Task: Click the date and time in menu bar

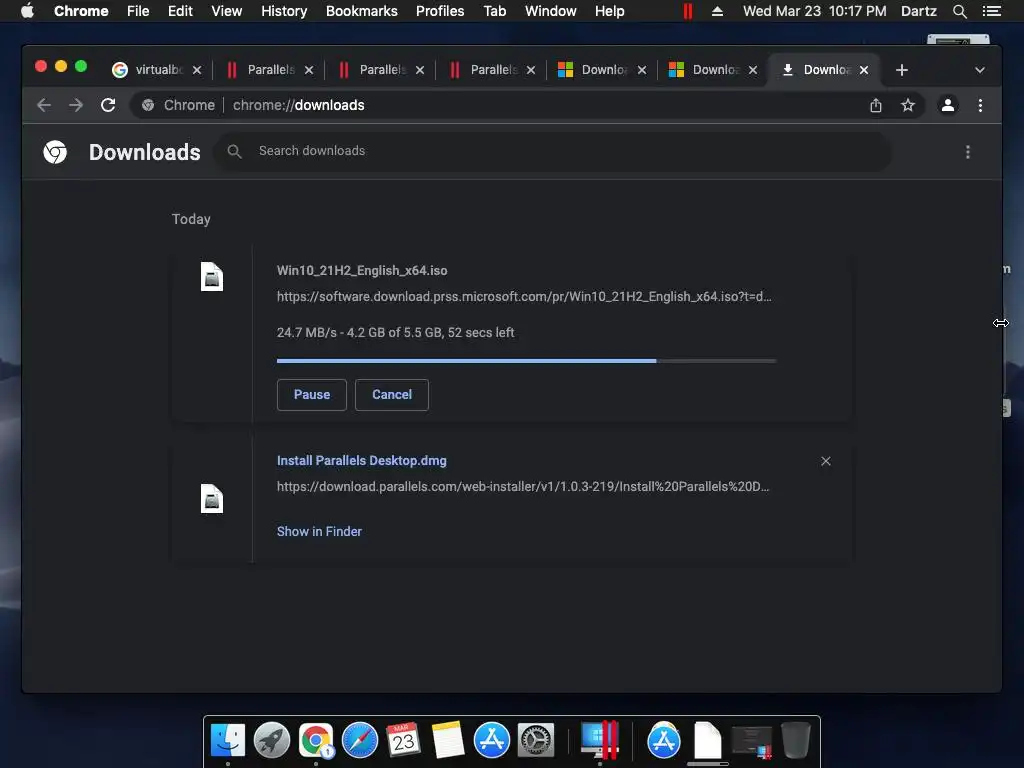Action: (814, 11)
